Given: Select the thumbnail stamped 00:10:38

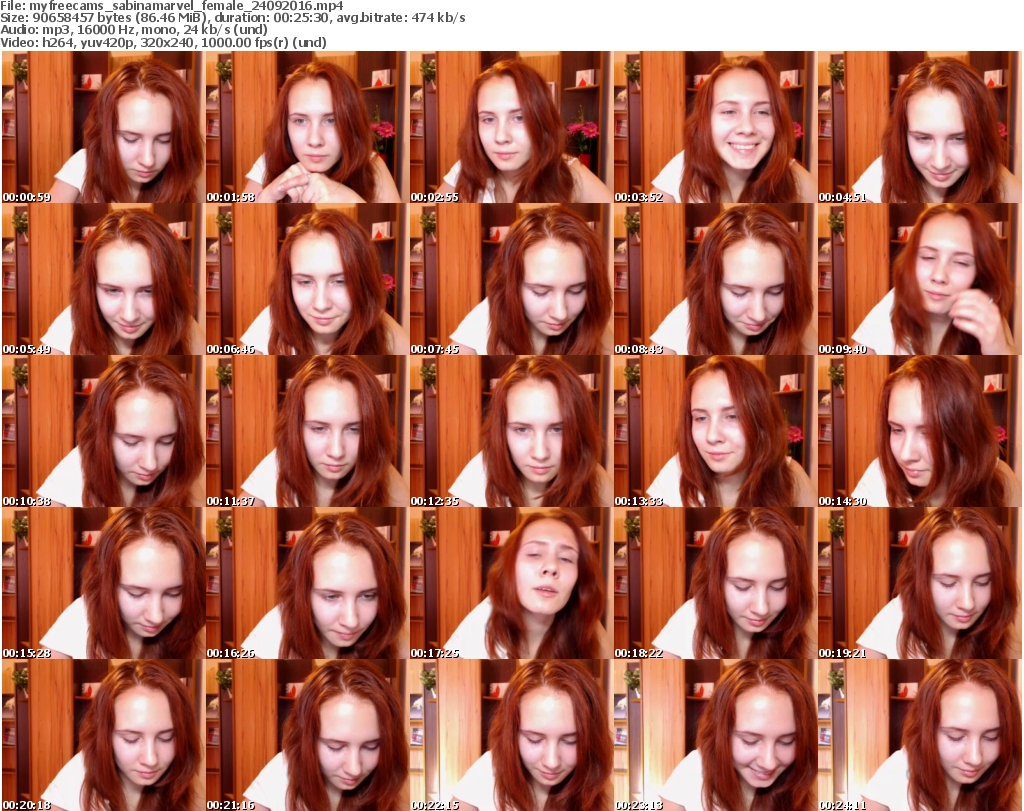Looking at the screenshot, I should pyautogui.click(x=103, y=432).
